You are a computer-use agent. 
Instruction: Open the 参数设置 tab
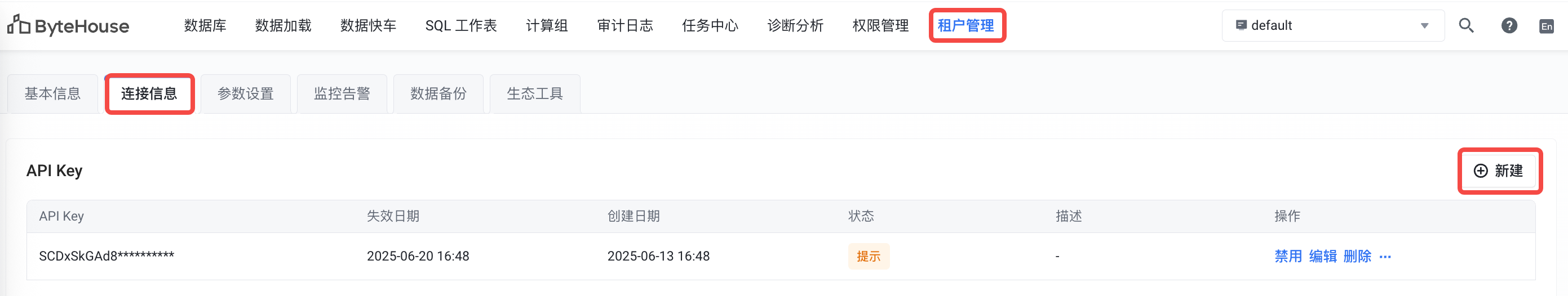pos(245,93)
